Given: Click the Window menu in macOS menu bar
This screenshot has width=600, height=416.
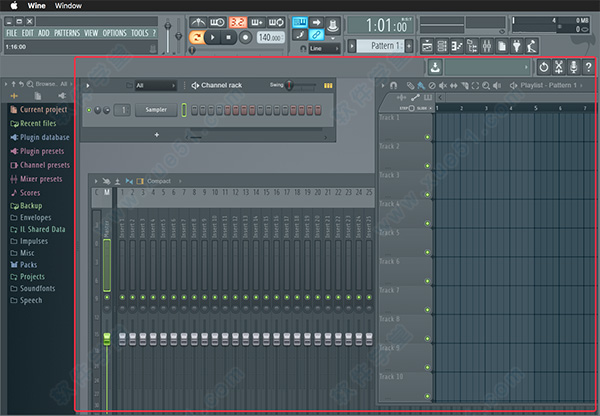Looking at the screenshot, I should pos(68,5).
